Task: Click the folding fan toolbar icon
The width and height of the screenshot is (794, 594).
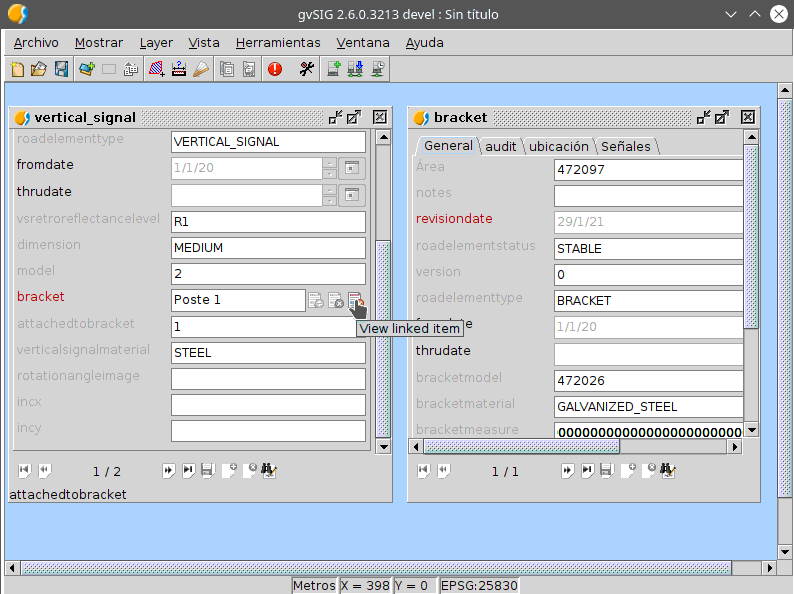Action: coord(201,69)
